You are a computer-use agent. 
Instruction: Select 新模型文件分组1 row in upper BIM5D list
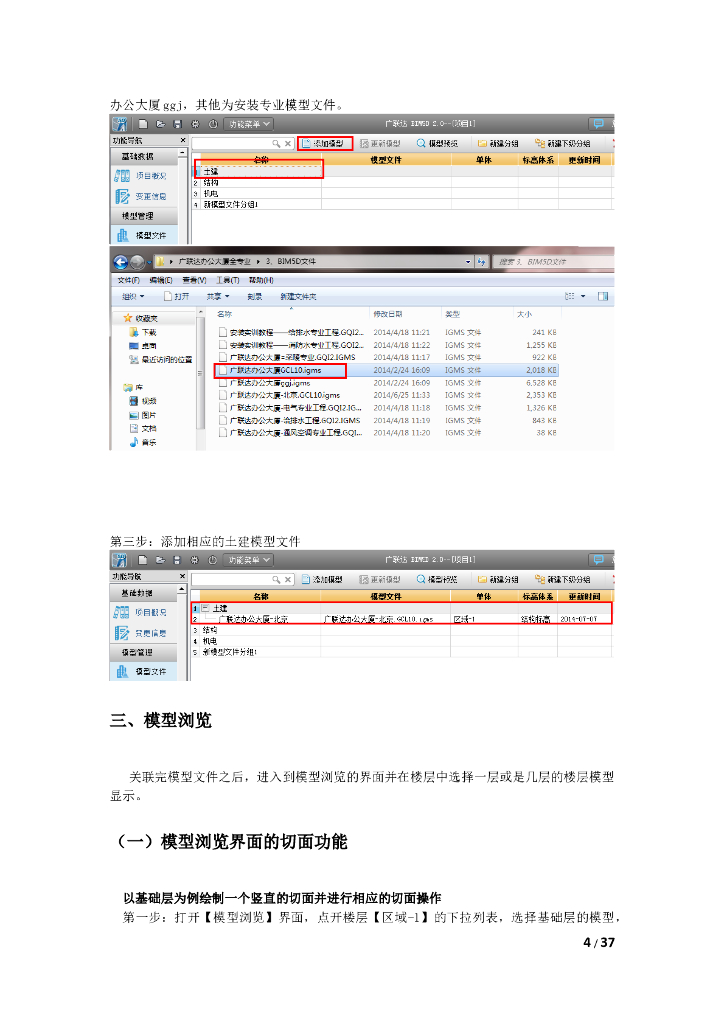point(403,204)
